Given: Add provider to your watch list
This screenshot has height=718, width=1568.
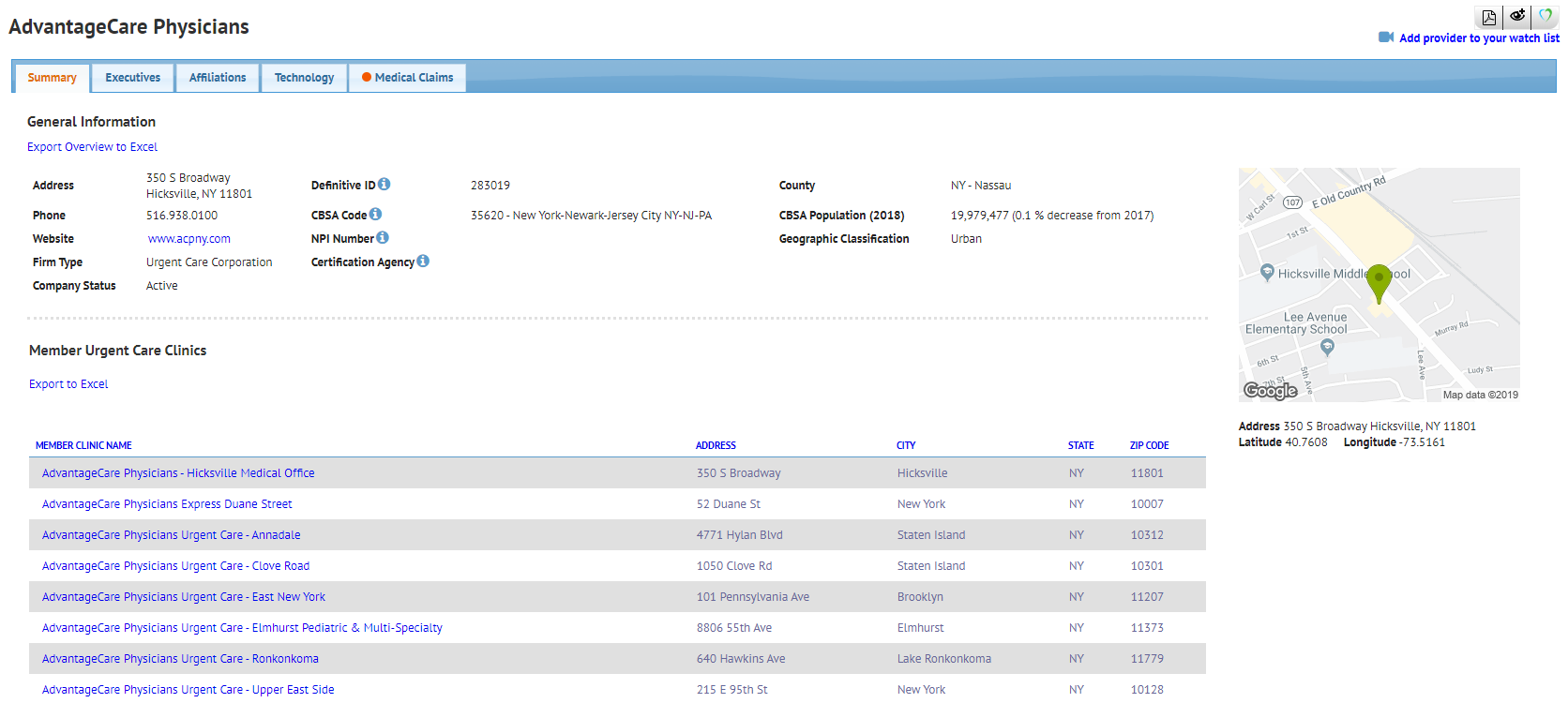Looking at the screenshot, I should coord(1479,38).
